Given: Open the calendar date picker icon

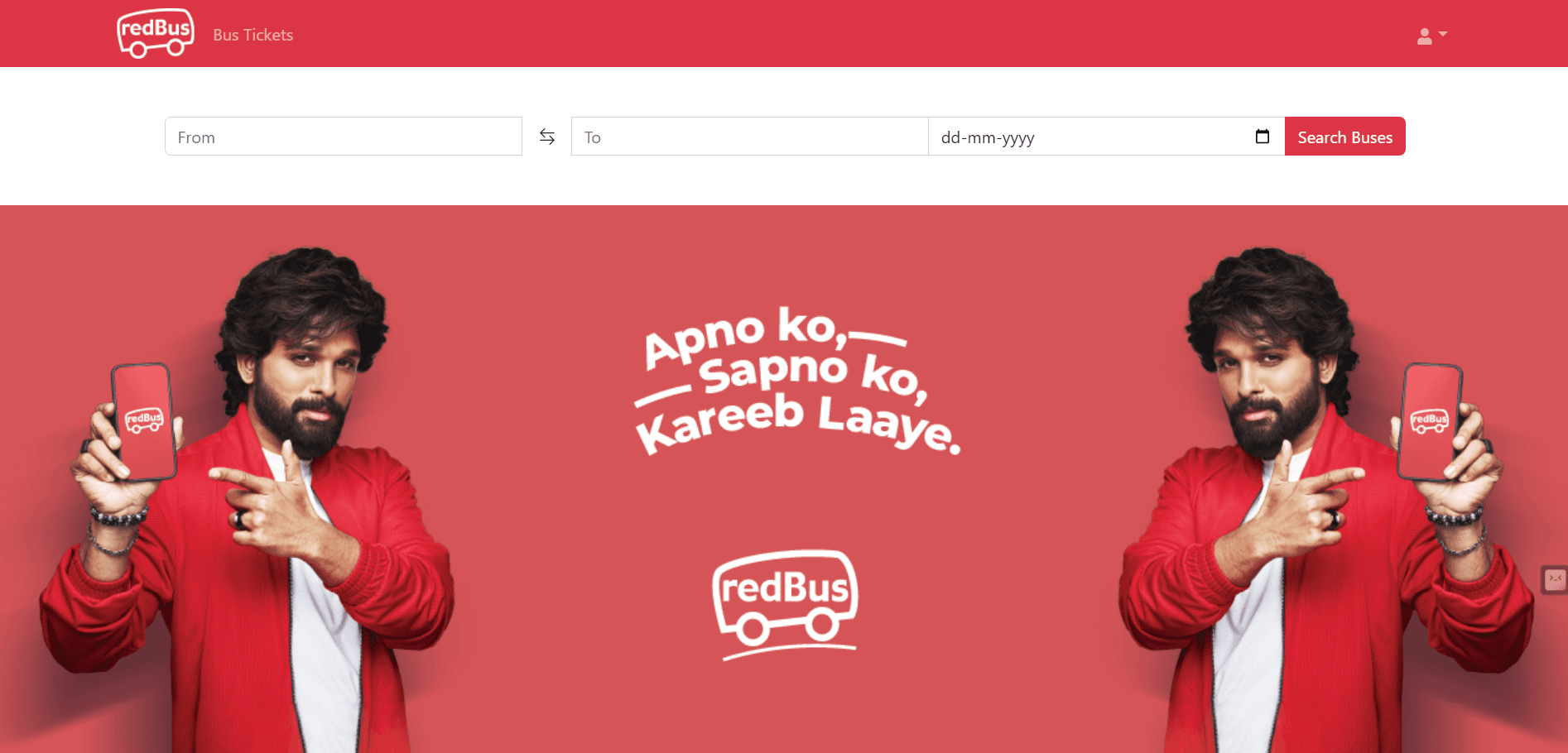Looking at the screenshot, I should 1263,137.
